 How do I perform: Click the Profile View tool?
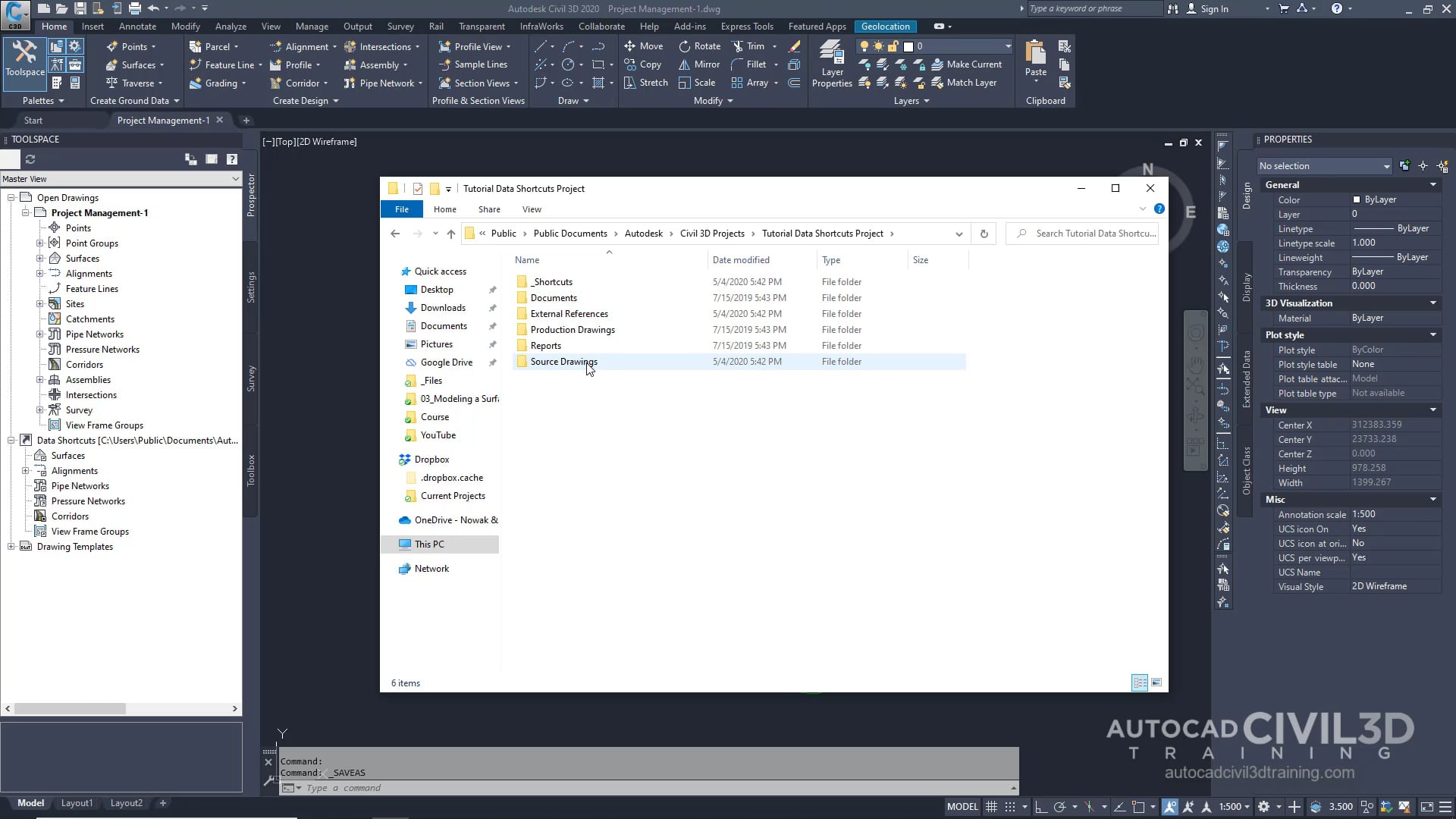click(x=475, y=45)
